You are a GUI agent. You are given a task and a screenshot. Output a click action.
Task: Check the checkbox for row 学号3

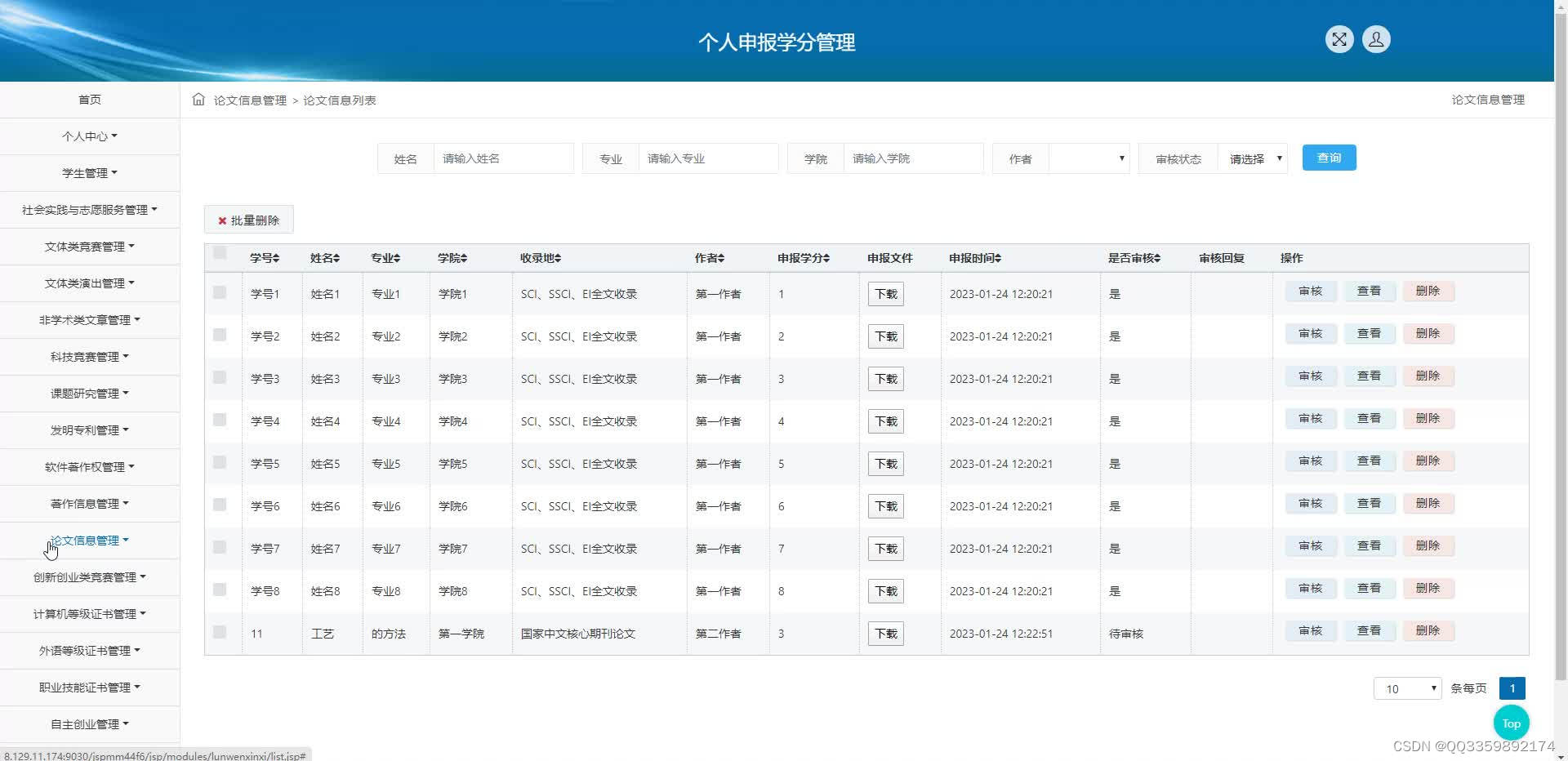pyautogui.click(x=220, y=377)
